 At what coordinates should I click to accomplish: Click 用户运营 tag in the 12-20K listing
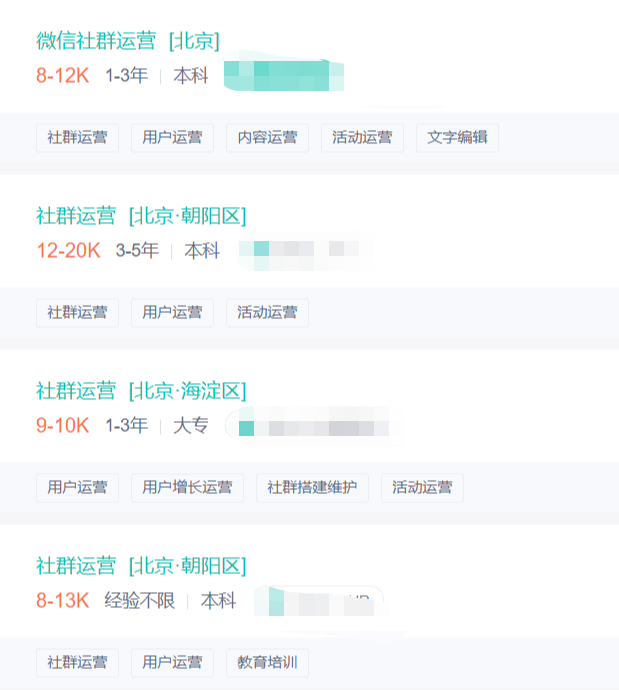pos(172,313)
